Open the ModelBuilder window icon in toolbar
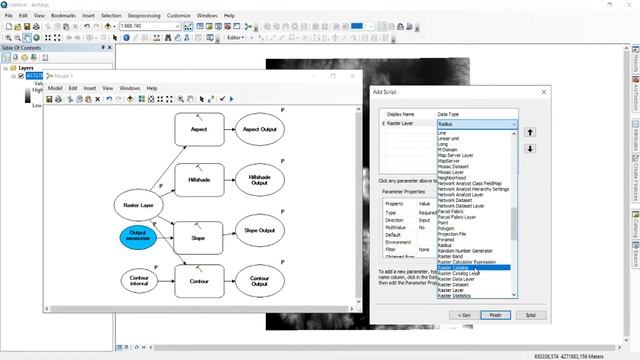Screen dimensions: 640x360 click(x=247, y=27)
